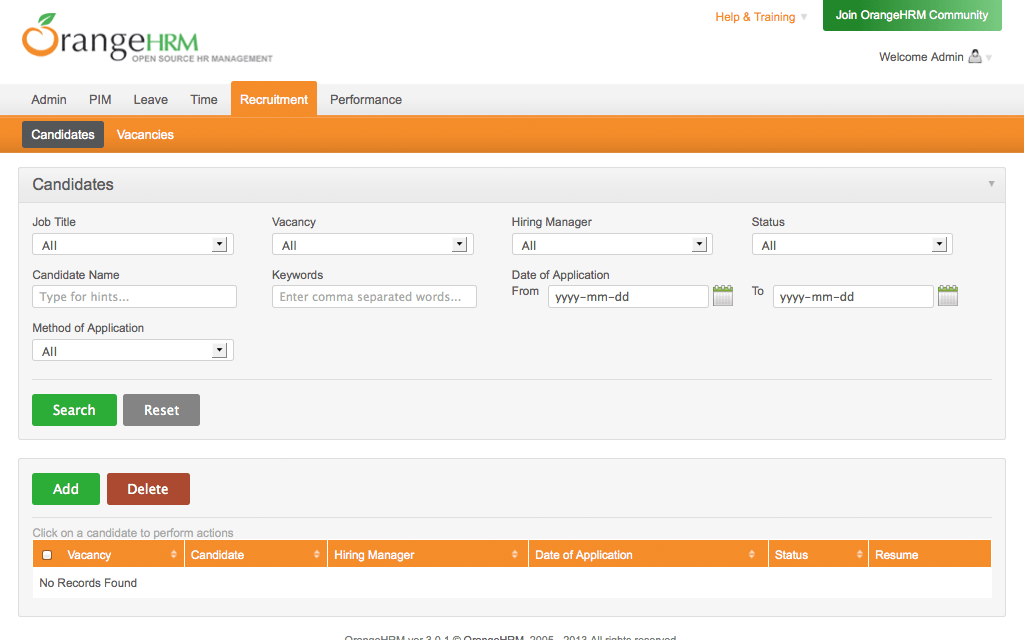Click the Reset button

tap(161, 410)
